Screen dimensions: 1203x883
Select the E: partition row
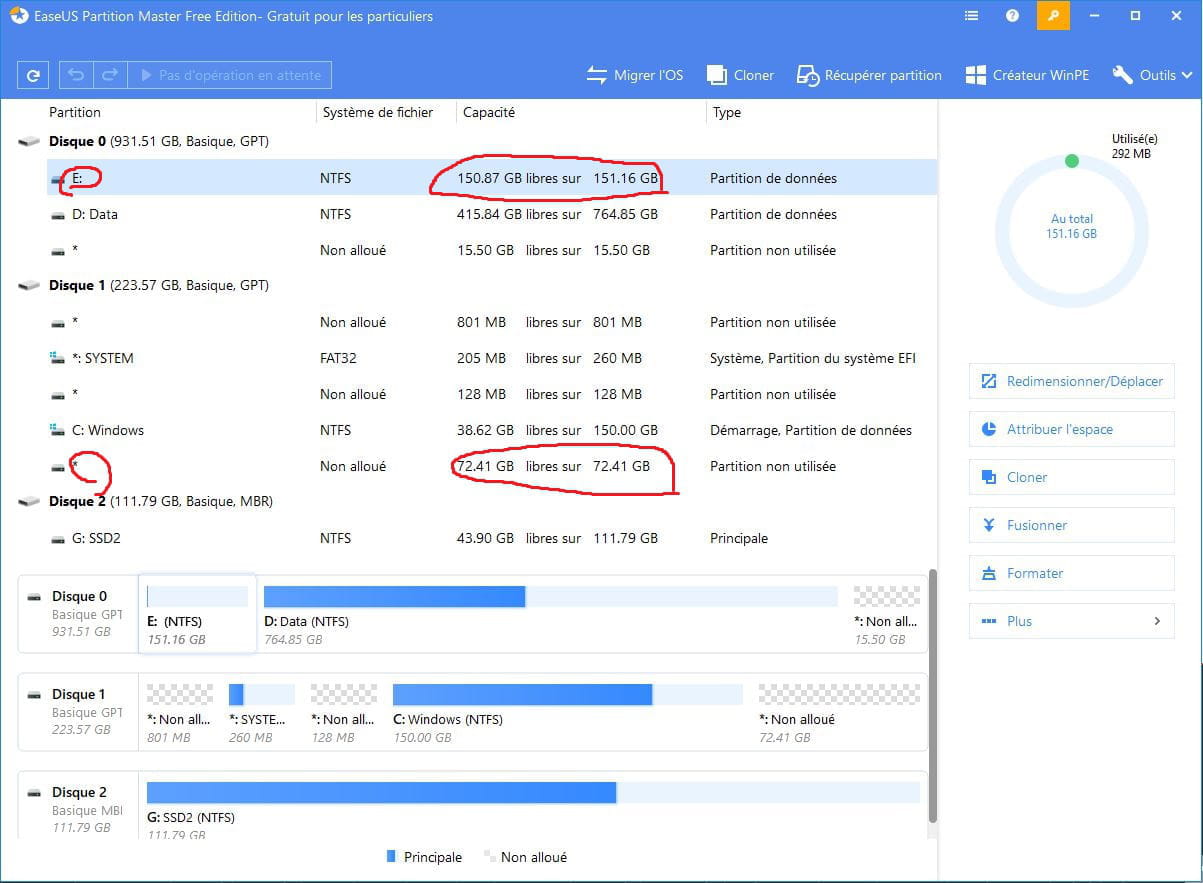(x=491, y=178)
